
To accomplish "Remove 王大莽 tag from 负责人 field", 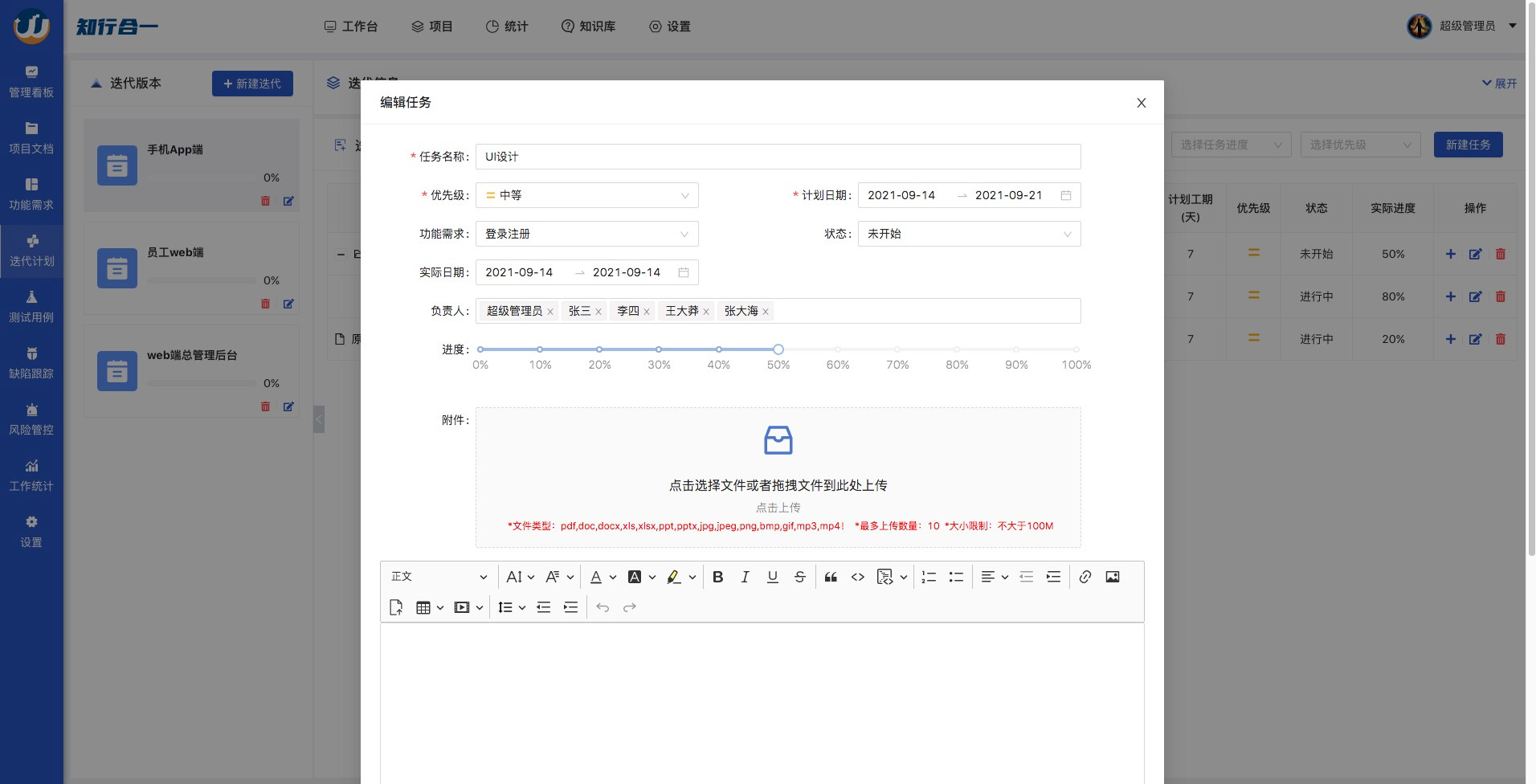I will [x=706, y=312].
